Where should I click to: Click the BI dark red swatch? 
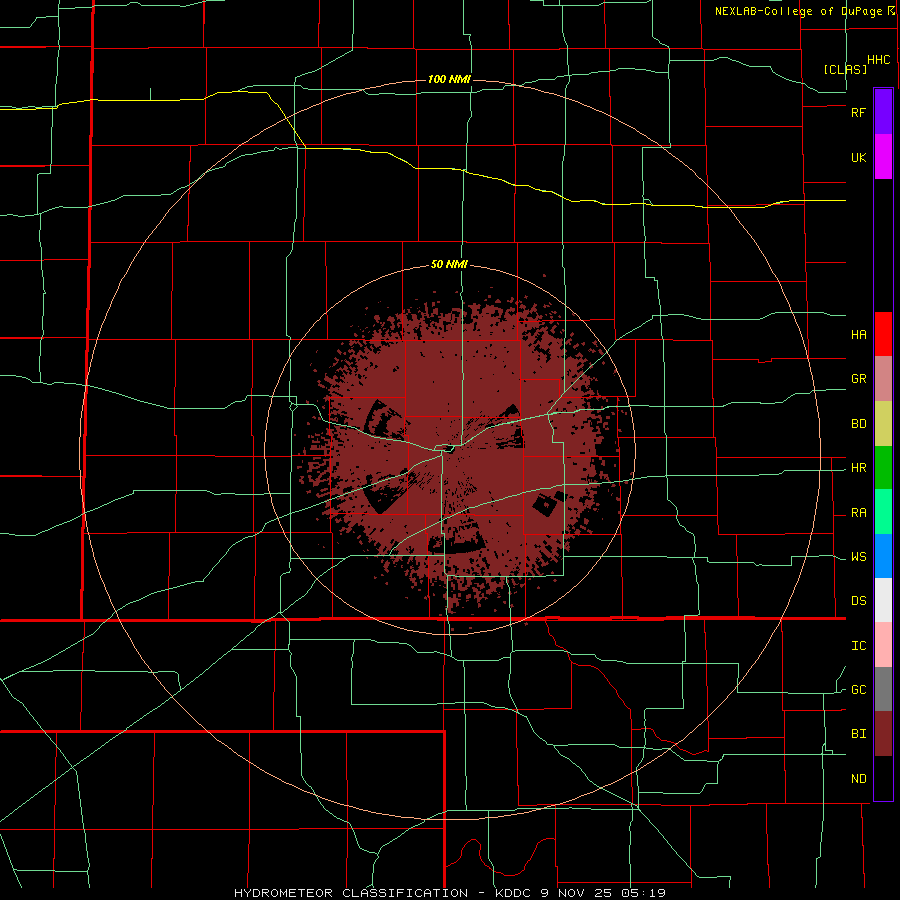883,734
